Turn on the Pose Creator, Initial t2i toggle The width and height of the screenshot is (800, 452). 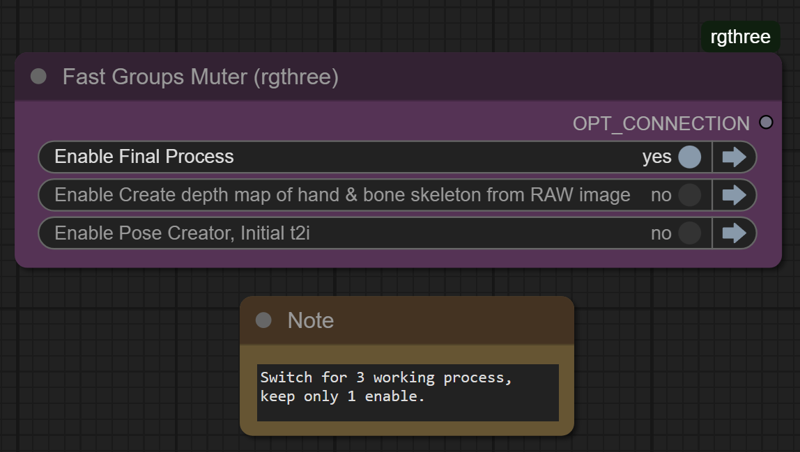coord(690,233)
